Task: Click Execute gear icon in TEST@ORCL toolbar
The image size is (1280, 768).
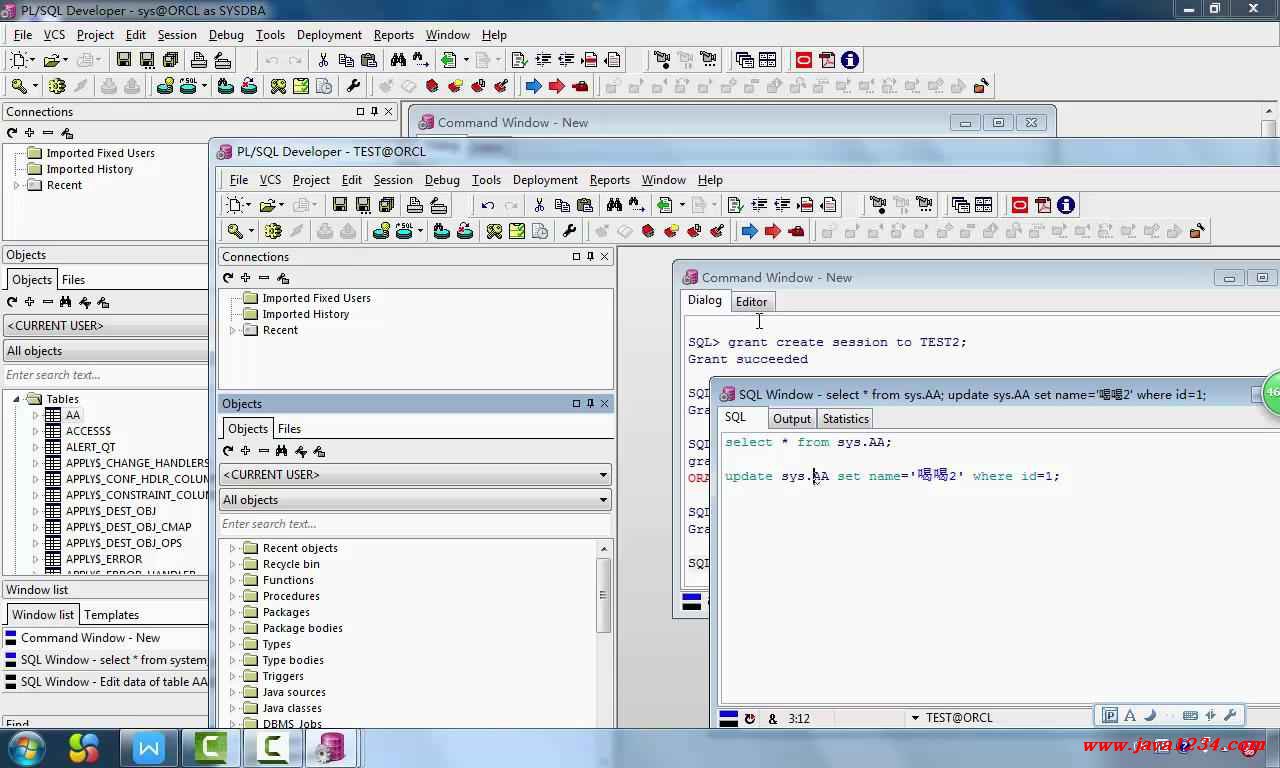Action: click(272, 231)
